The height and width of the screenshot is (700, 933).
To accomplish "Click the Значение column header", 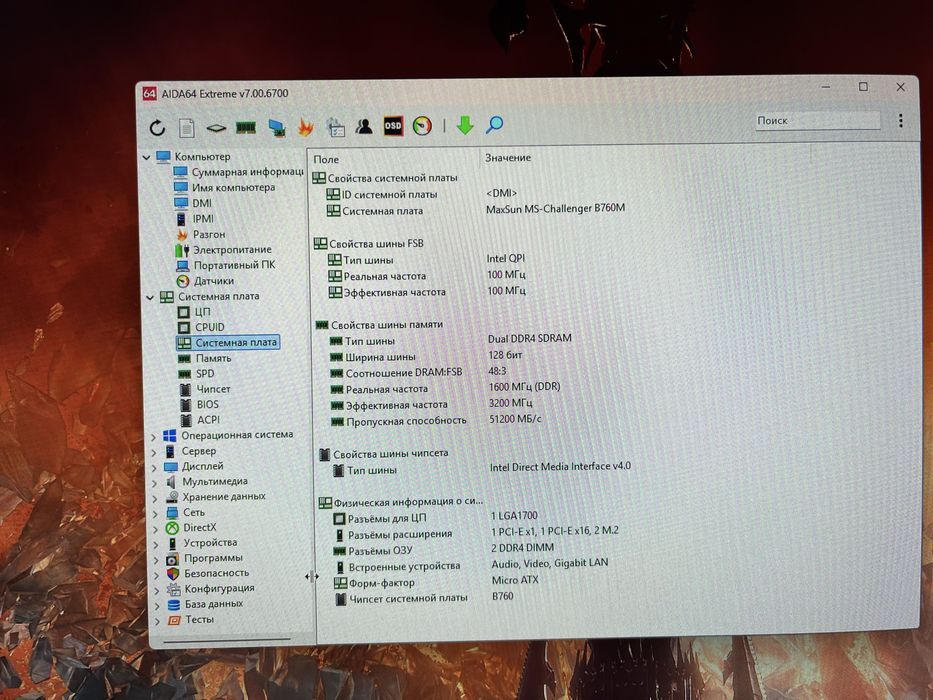I will coord(508,158).
